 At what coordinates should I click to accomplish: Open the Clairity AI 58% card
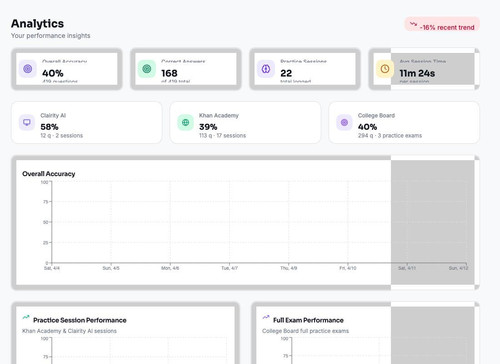click(x=87, y=123)
